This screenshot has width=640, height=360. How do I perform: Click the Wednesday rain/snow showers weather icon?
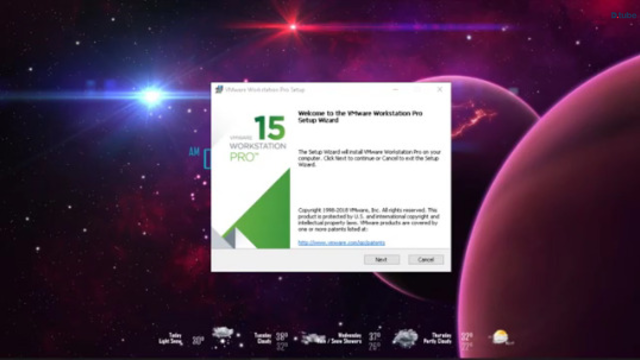coord(405,338)
